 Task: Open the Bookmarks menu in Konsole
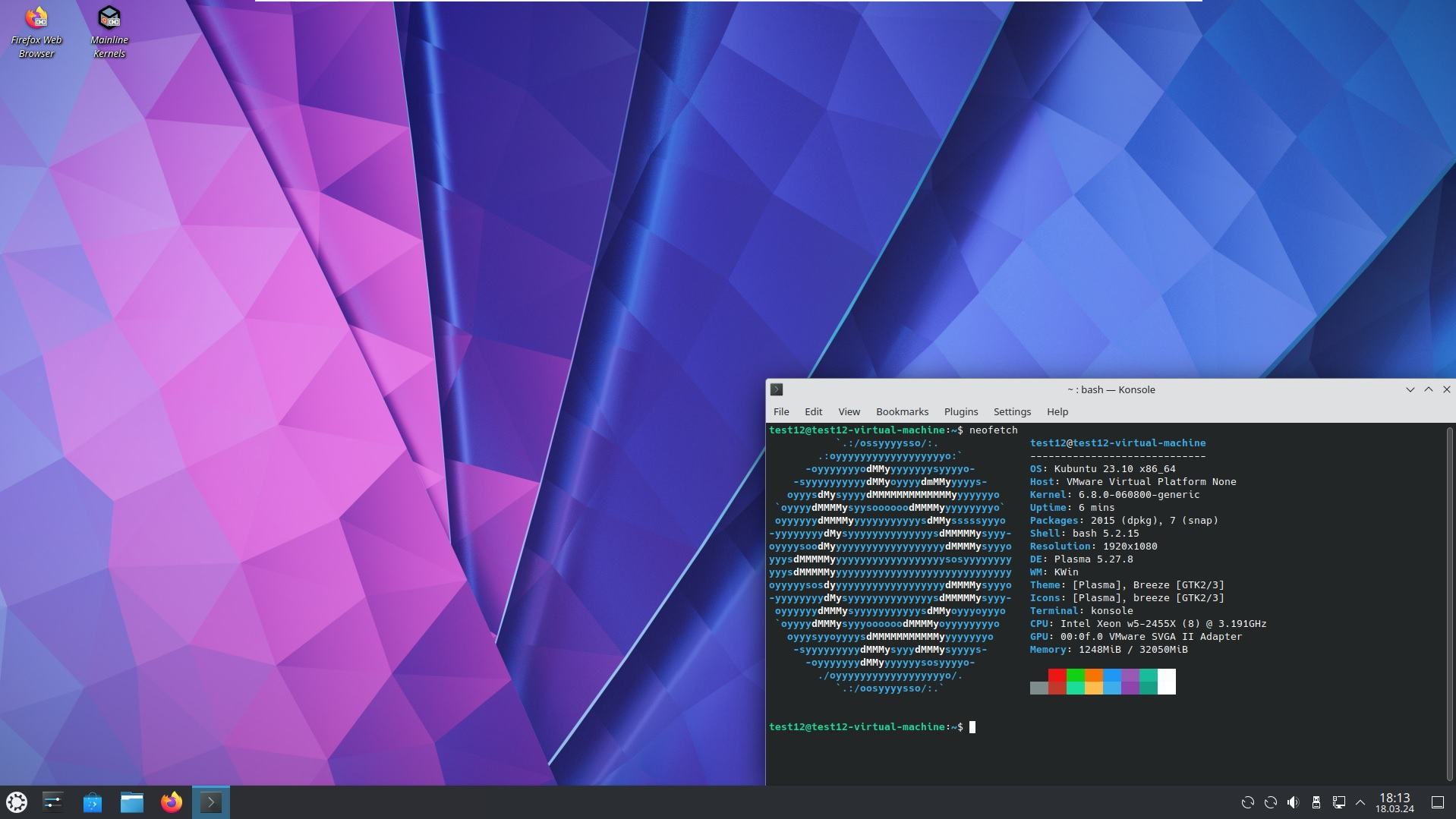(902, 411)
